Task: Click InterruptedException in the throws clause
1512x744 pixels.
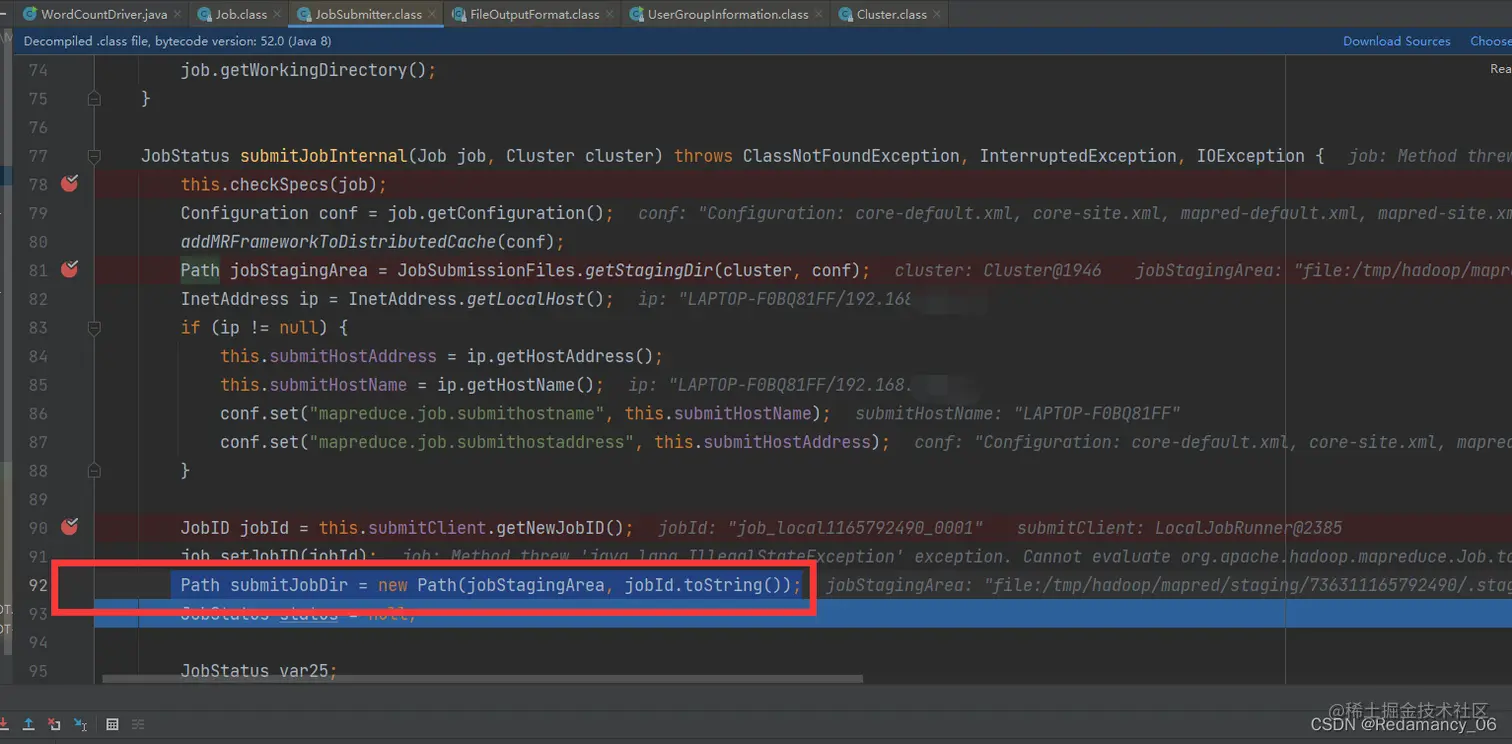Action: click(1078, 156)
